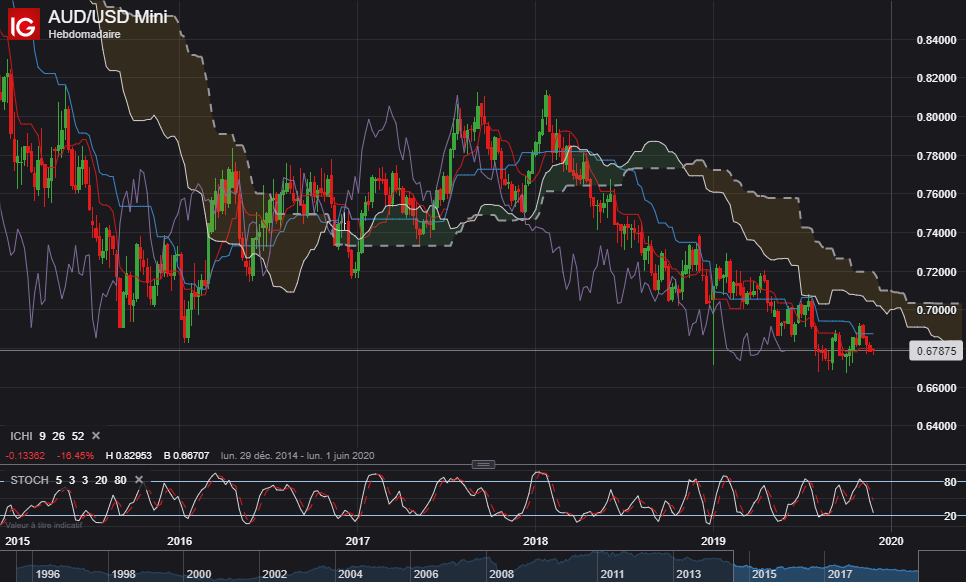
Task: Click the low value B 0.66707
Action: coord(187,456)
